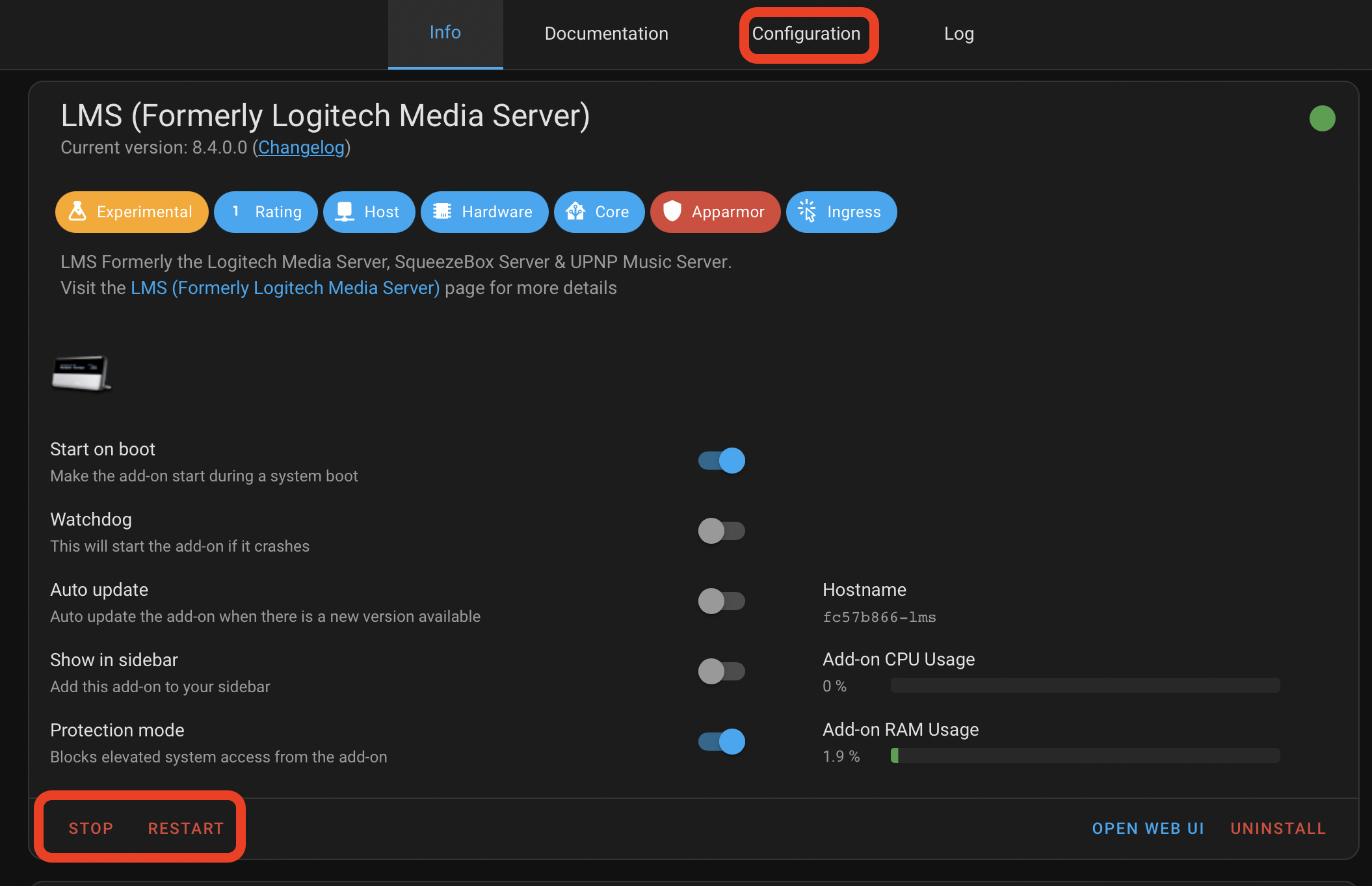
Task: Click the Add-on RAM Usage label
Action: pyautogui.click(x=901, y=730)
